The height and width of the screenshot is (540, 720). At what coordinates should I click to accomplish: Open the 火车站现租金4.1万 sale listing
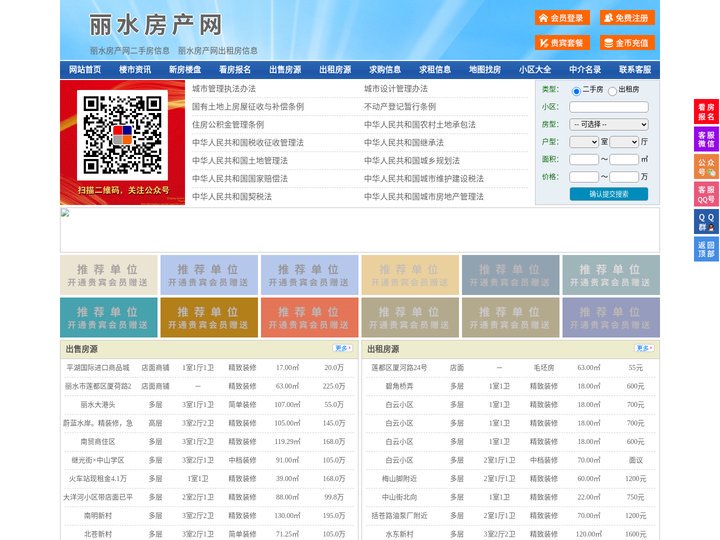click(x=98, y=478)
